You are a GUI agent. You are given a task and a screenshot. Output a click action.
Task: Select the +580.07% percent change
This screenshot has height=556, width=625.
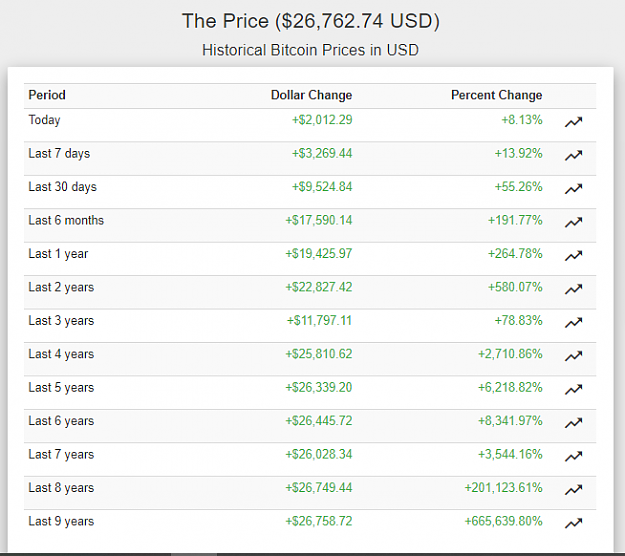(x=515, y=287)
